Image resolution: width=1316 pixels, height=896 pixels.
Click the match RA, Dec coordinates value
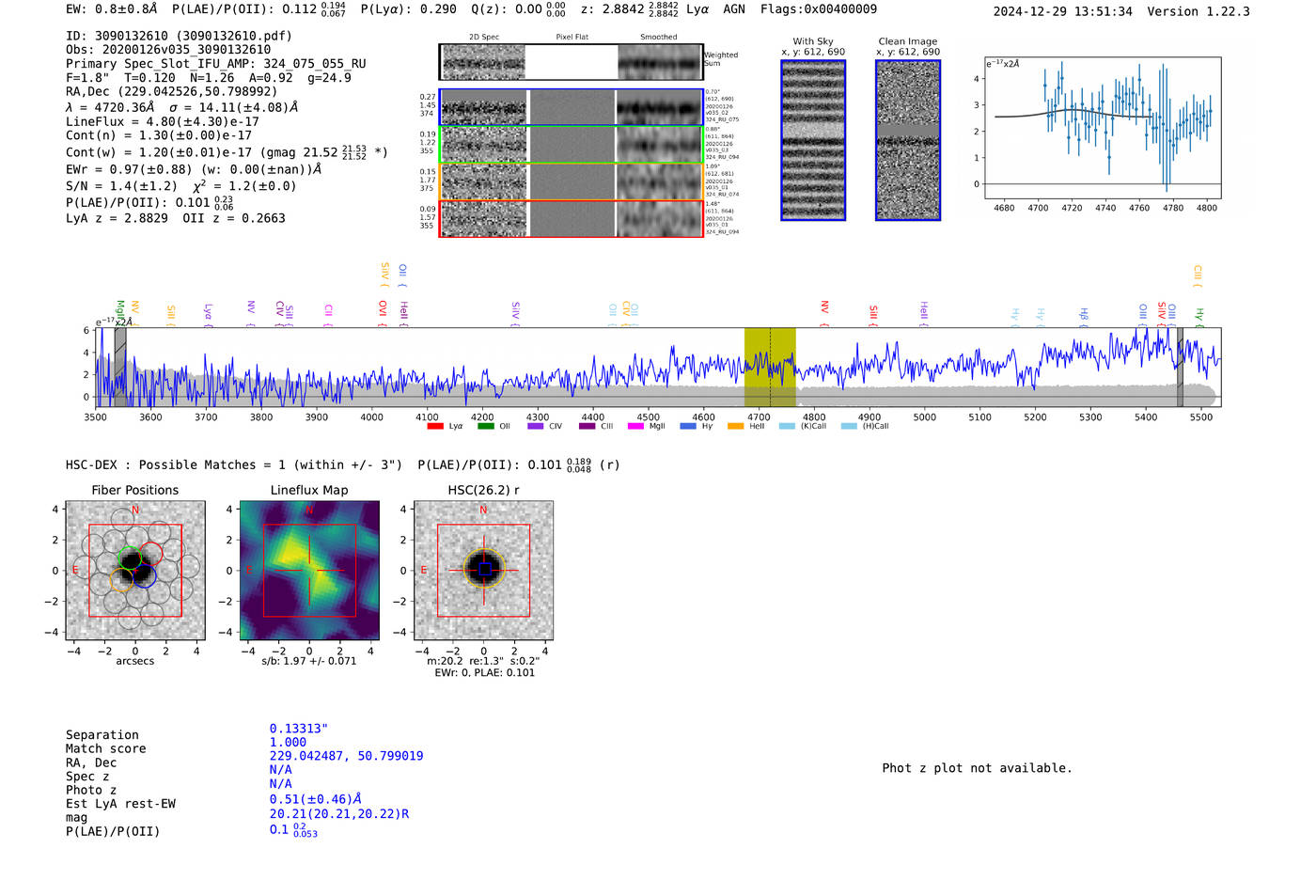pyautogui.click(x=346, y=756)
